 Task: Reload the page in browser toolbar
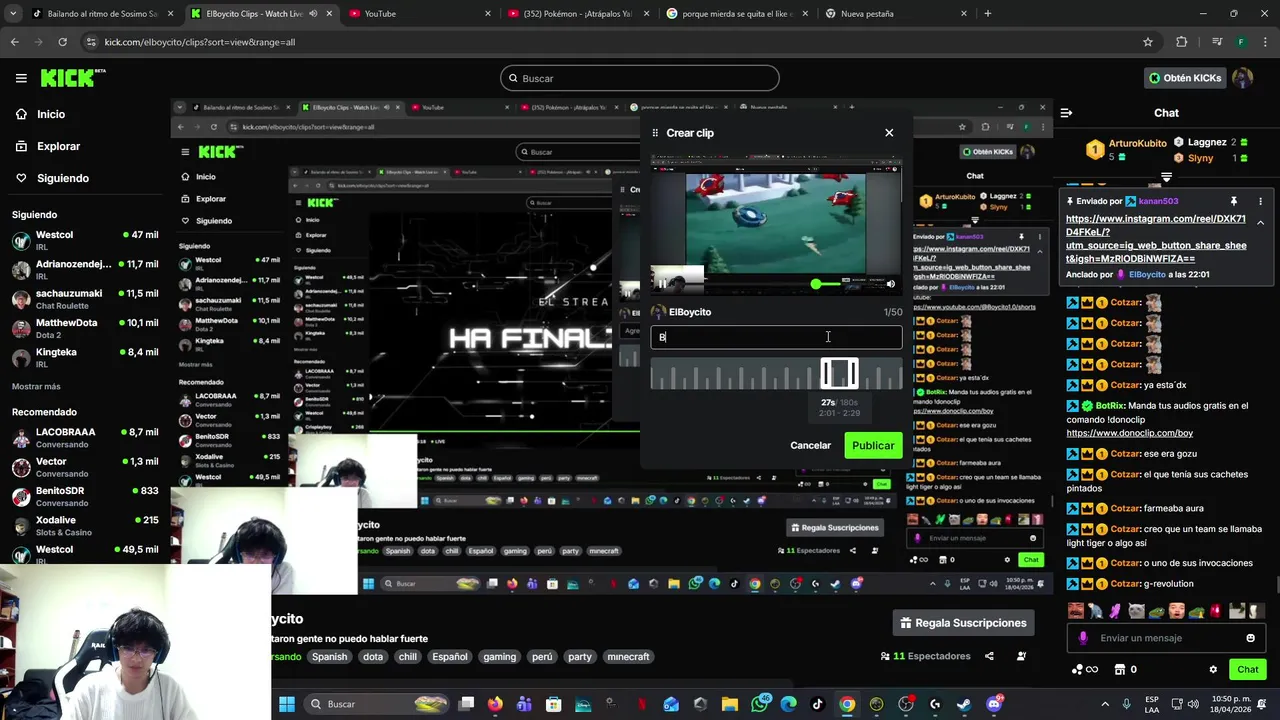(62, 42)
